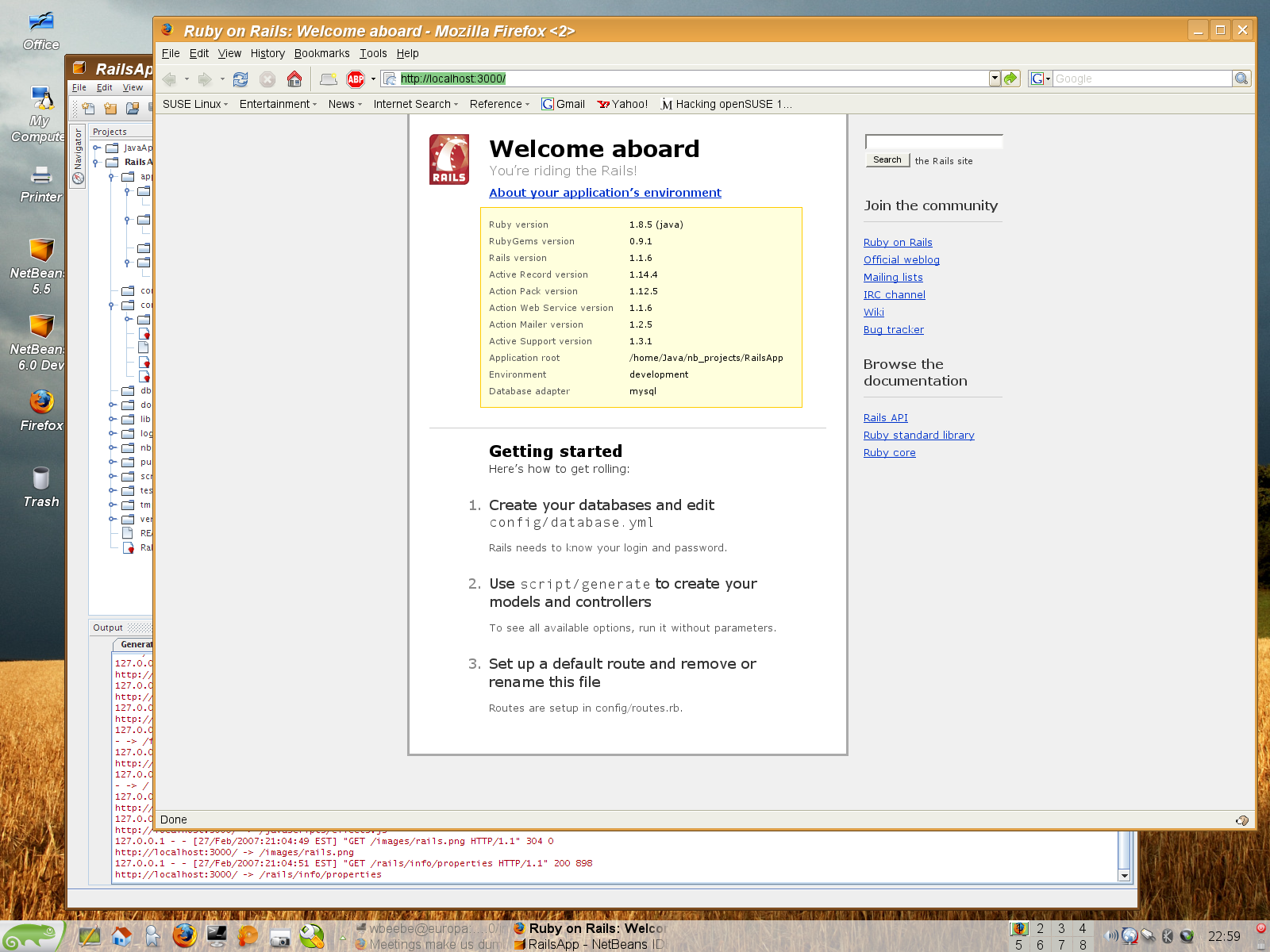Viewport: 1270px width, 952px height.
Task: Open the Mailing lists link
Action: coord(893,277)
